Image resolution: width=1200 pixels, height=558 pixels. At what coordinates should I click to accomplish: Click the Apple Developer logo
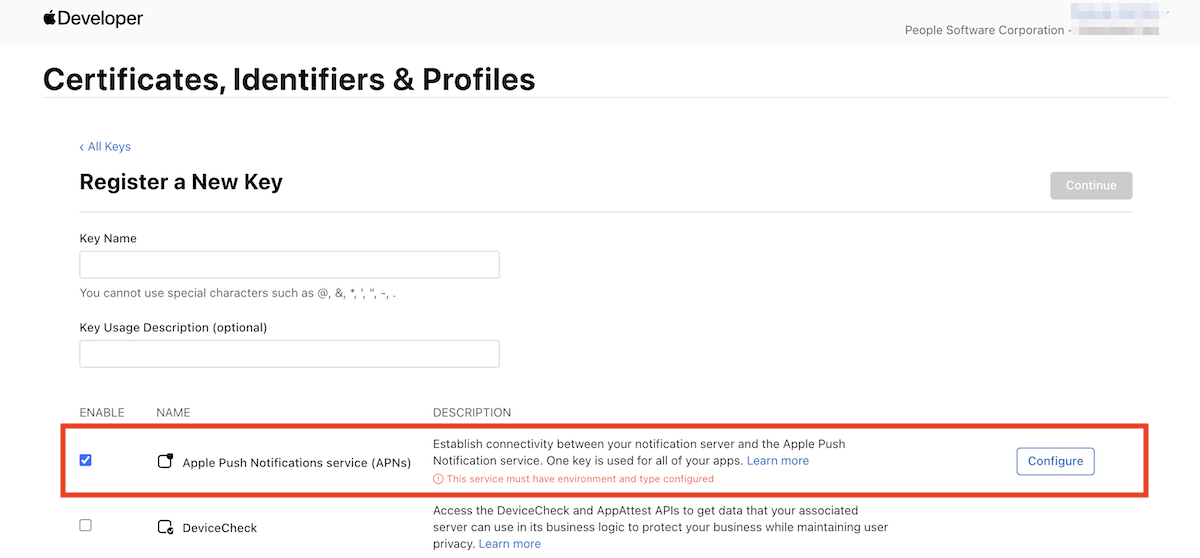pyautogui.click(x=93, y=19)
